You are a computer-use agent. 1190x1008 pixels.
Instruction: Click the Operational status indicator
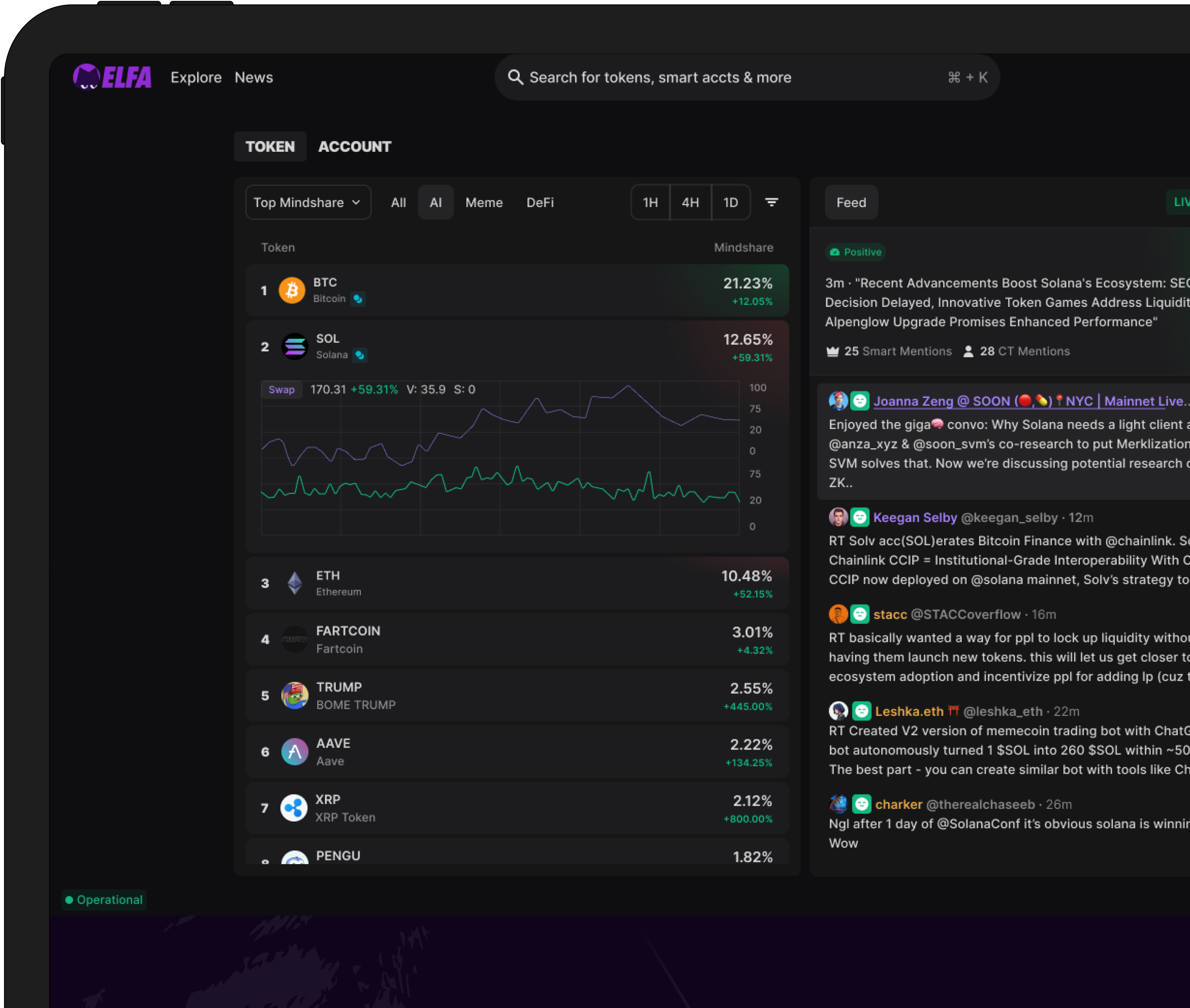[x=104, y=900]
